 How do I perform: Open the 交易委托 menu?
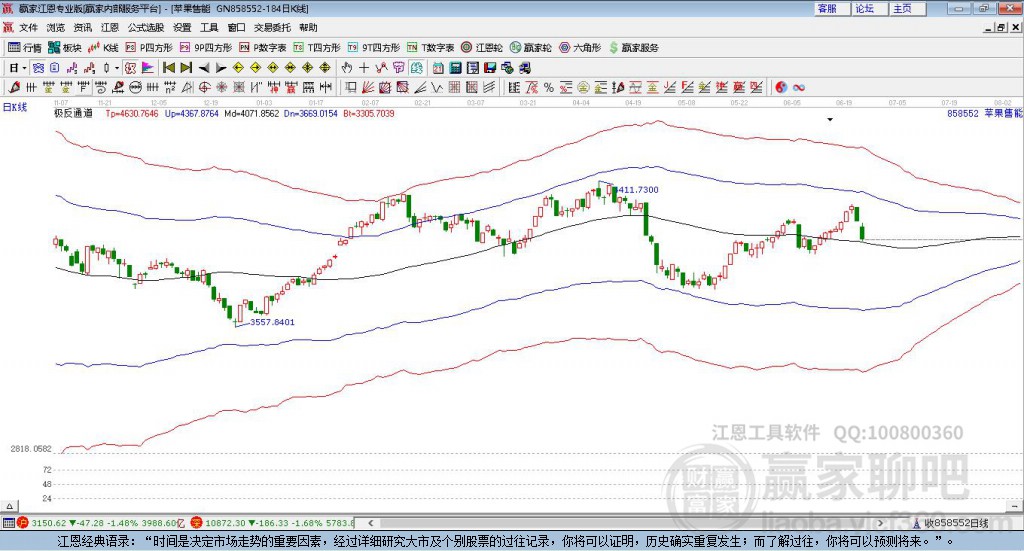[272, 27]
